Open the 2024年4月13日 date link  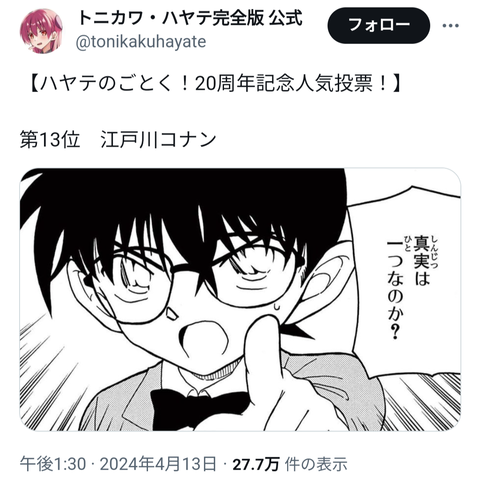159,464
